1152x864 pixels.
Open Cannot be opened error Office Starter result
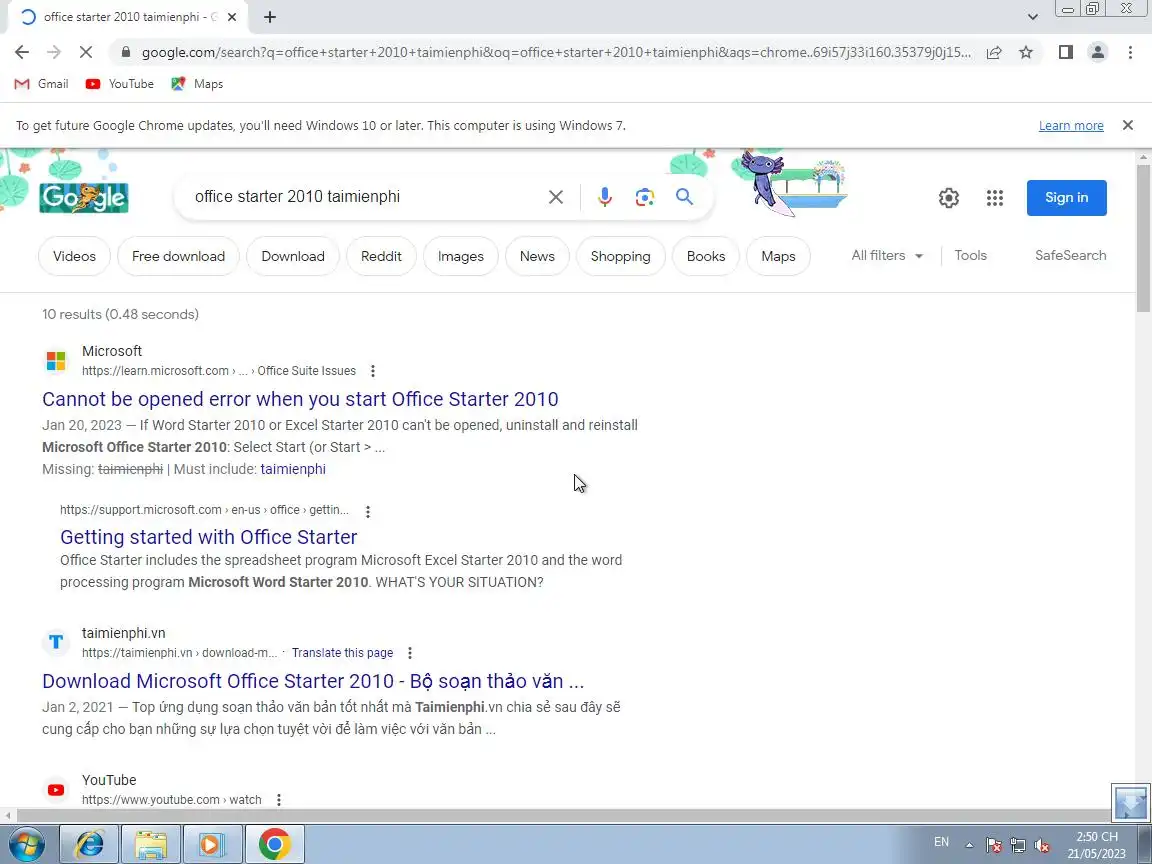300,399
